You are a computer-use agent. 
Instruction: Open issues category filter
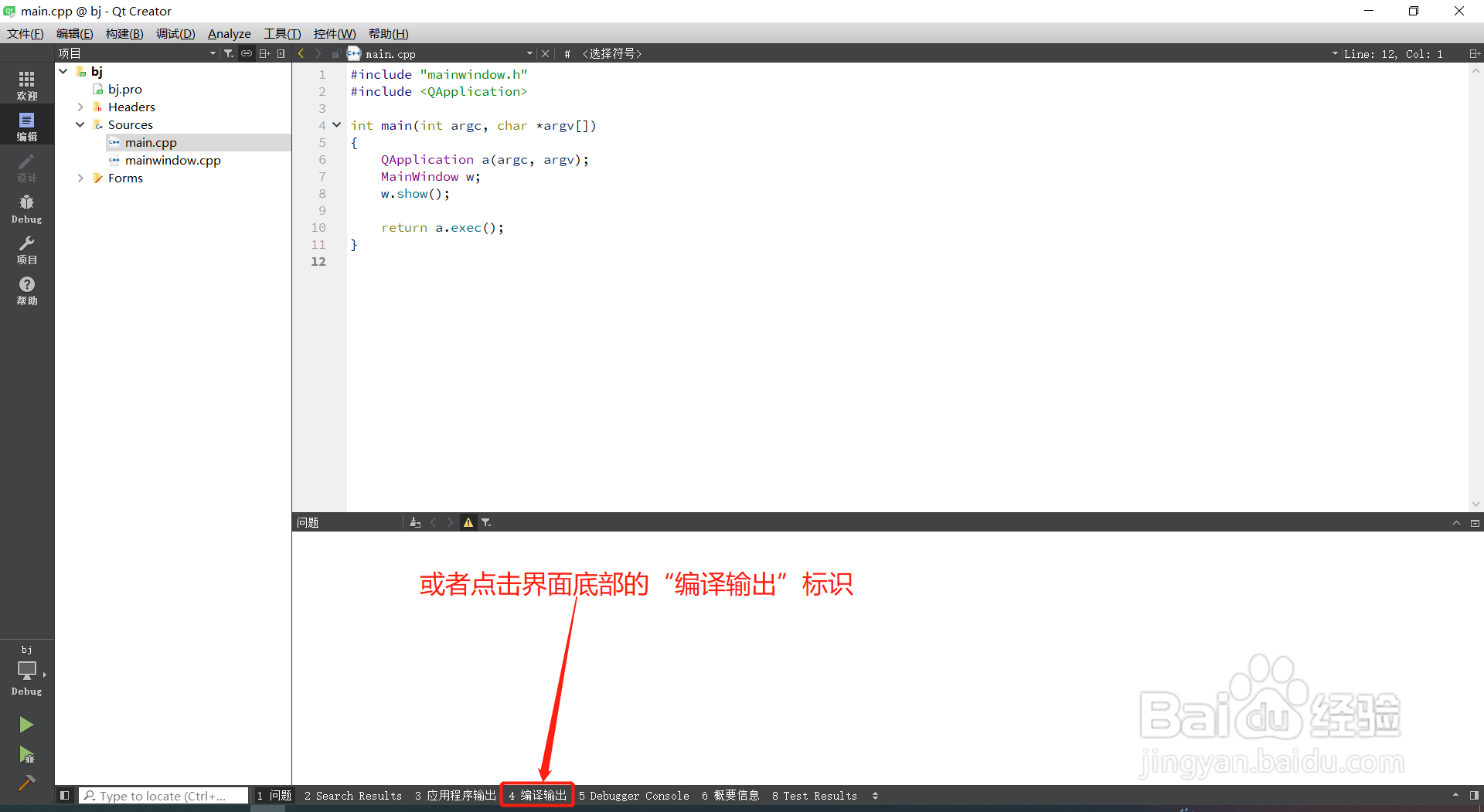(x=486, y=522)
